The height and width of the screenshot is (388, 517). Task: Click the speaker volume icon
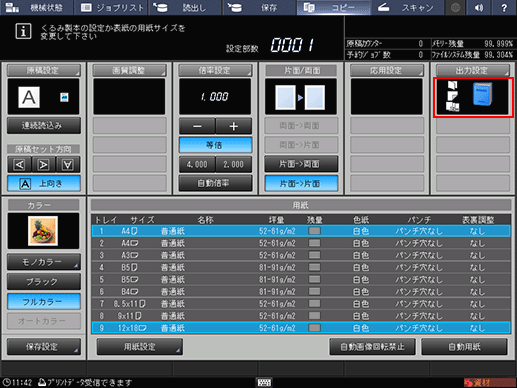pos(479,8)
